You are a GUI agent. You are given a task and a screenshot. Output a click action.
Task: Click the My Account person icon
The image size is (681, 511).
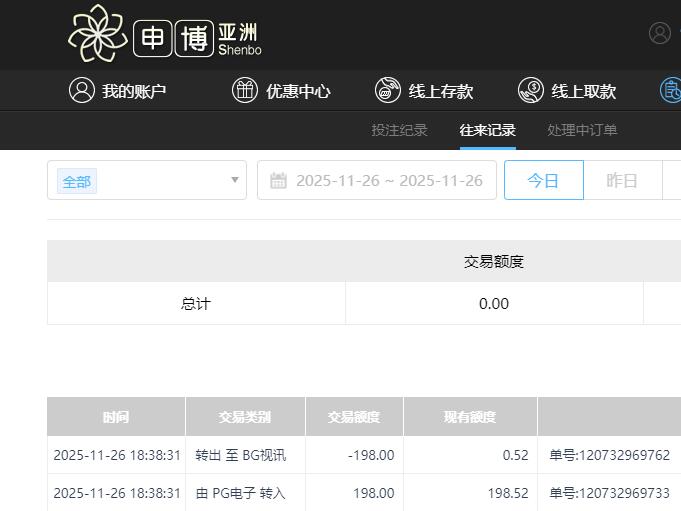click(82, 90)
